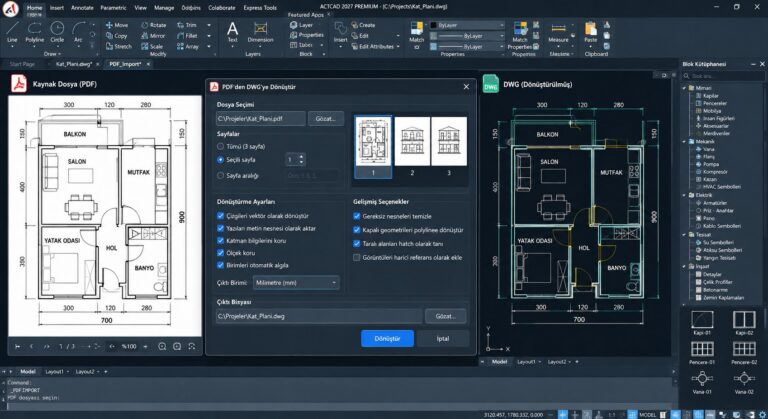Click the Kapı-01 door block thumbnail
Screen dimensions: 768x419
point(702,322)
